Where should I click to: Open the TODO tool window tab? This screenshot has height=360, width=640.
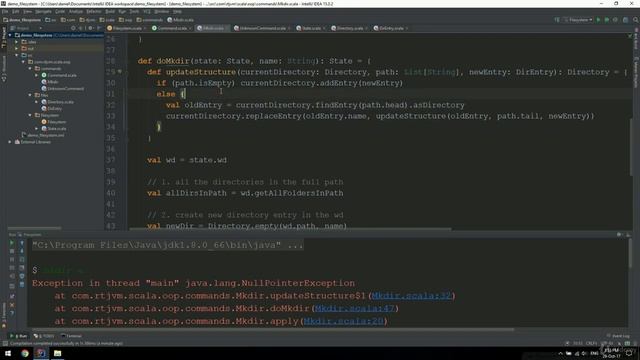tap(44, 336)
